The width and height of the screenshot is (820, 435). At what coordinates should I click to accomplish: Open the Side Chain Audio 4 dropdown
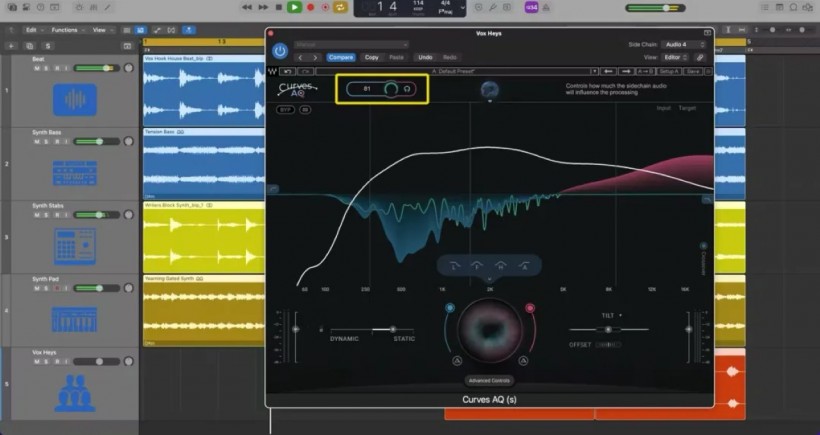(x=684, y=45)
